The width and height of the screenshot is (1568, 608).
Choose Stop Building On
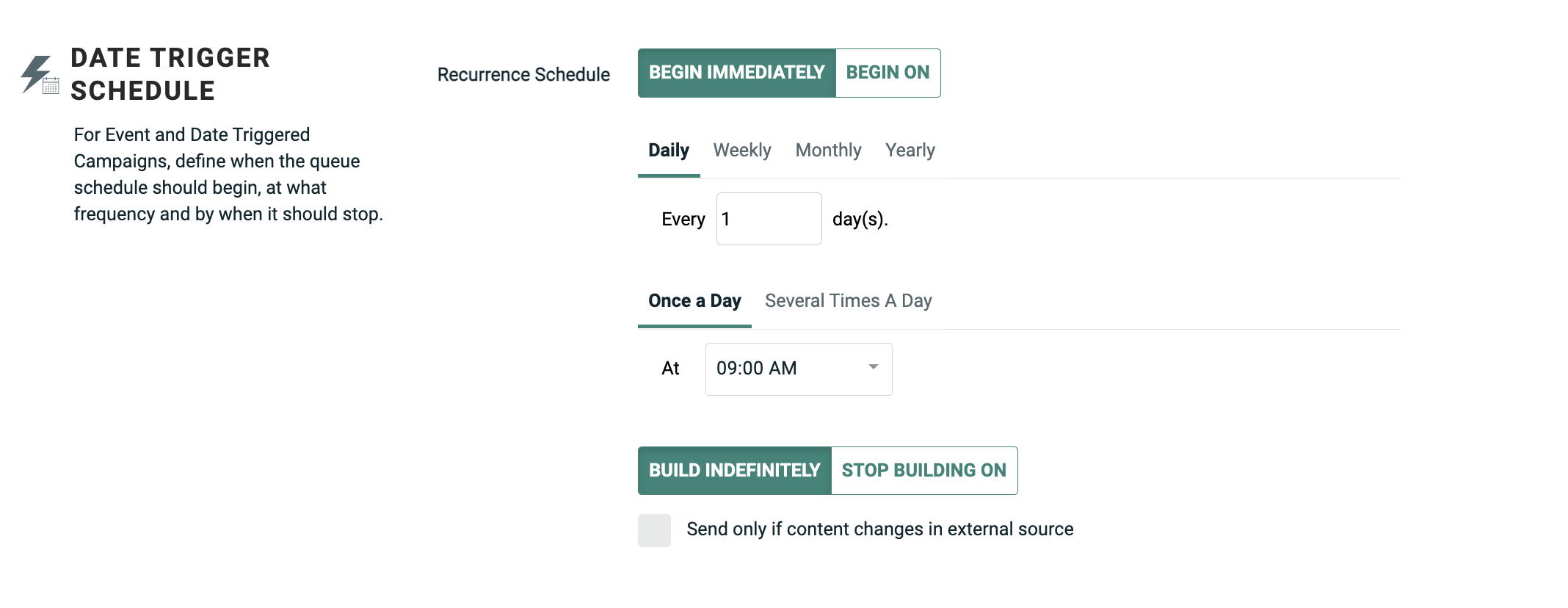pyautogui.click(x=923, y=471)
